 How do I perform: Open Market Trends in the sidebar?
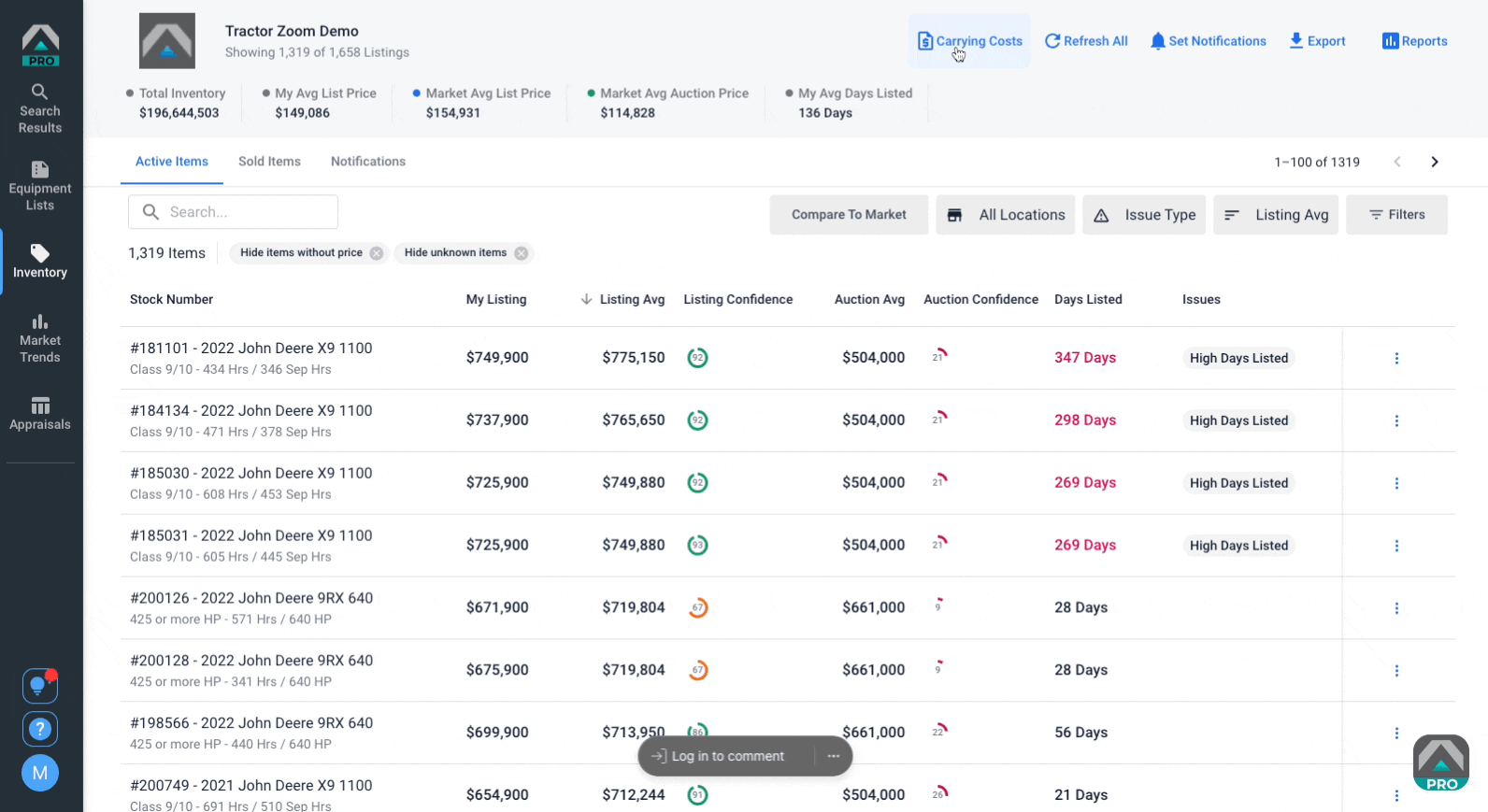40,338
